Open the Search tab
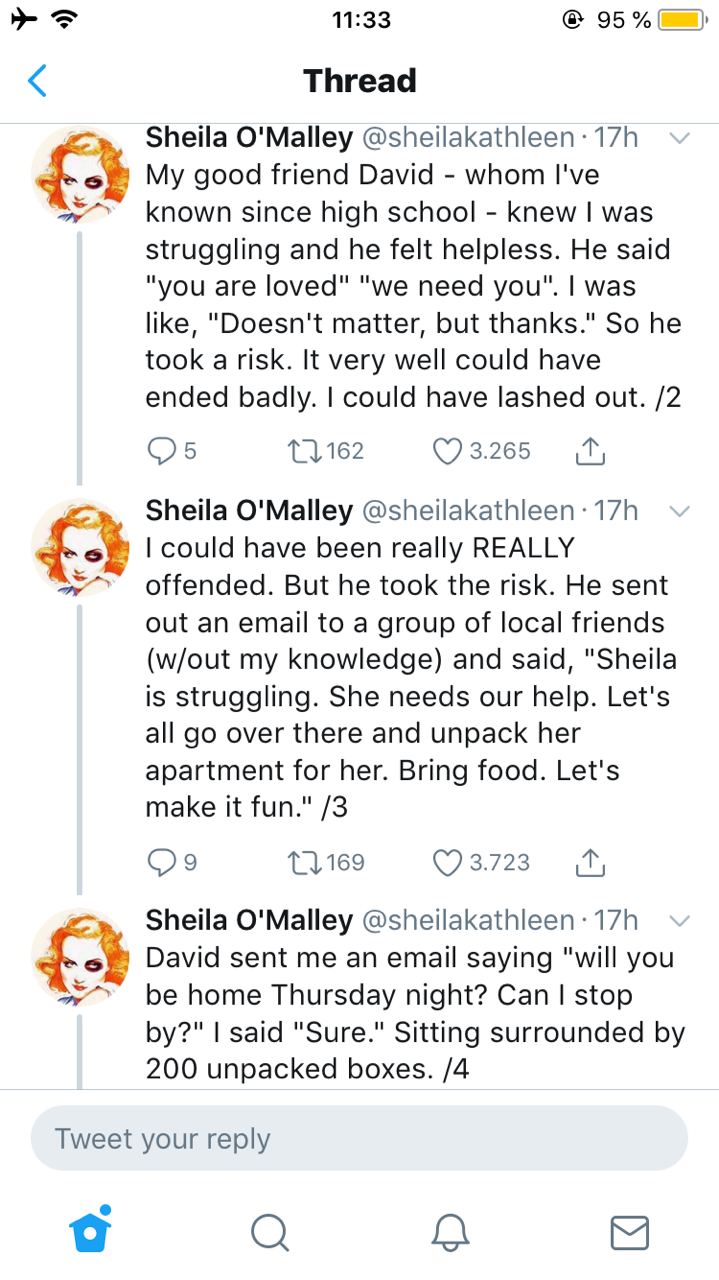719x1280 pixels. click(269, 1232)
